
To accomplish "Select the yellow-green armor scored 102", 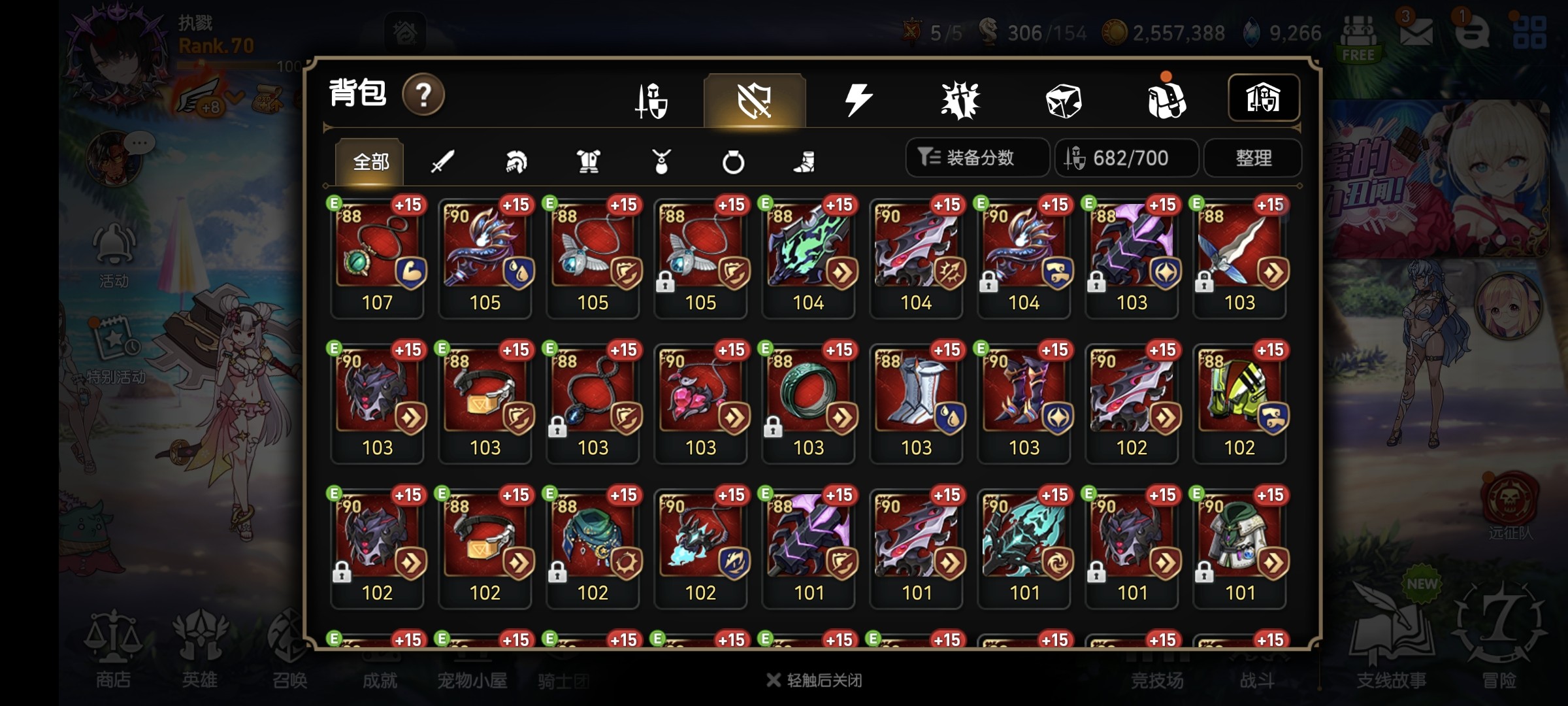I will (x=1239, y=402).
